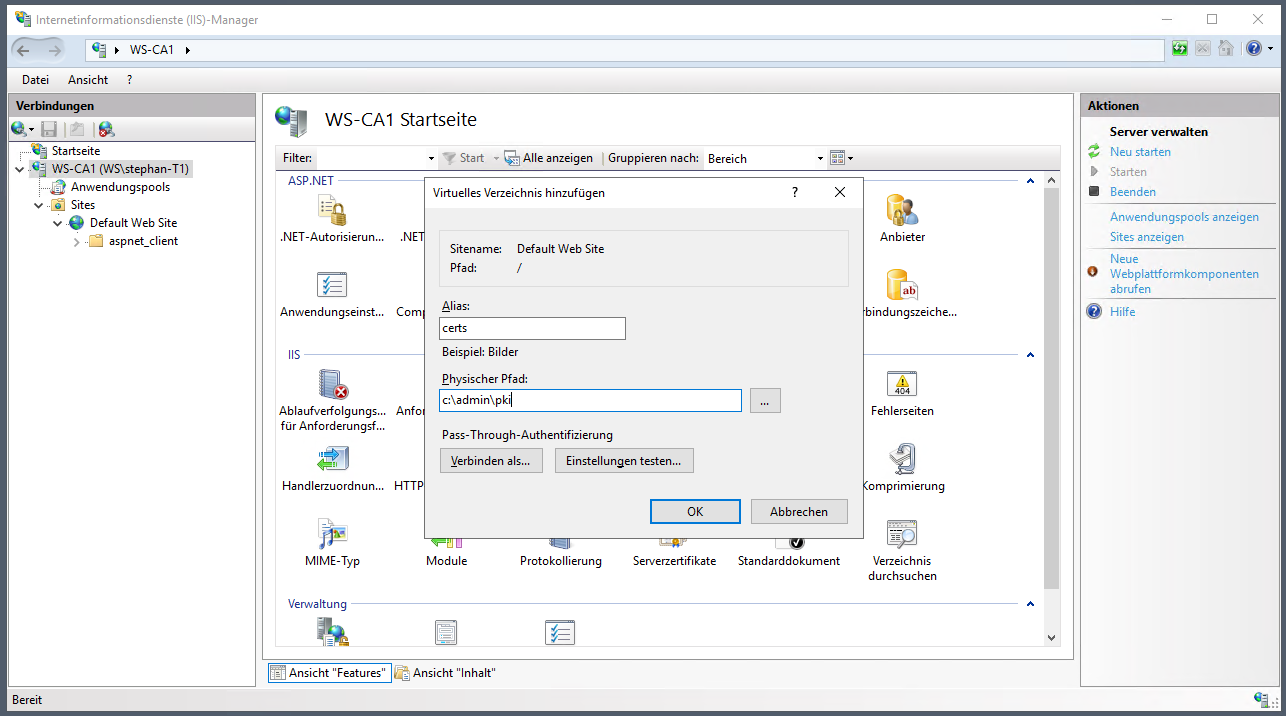
Task: Click into the Physischer Pfad input field
Action: coord(591,400)
